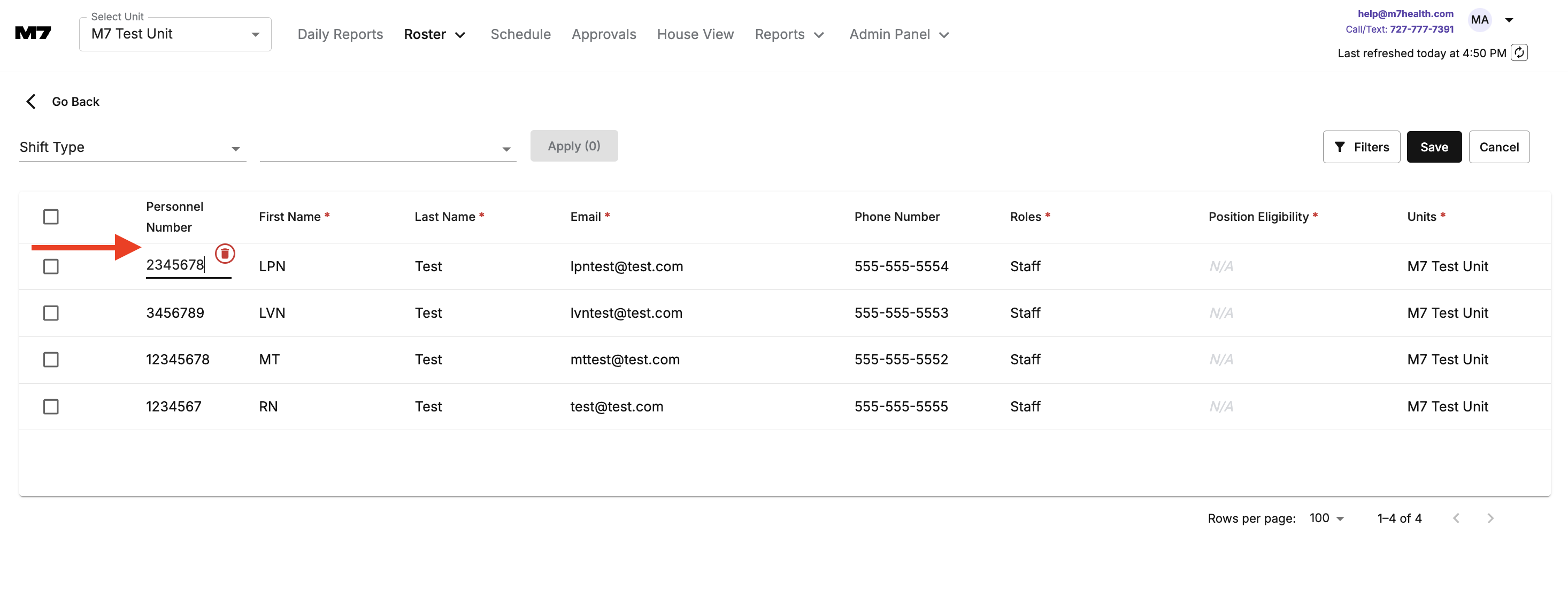Screen dimensions: 1568x596
Task: Open the Admin Panel menu
Action: 898,34
